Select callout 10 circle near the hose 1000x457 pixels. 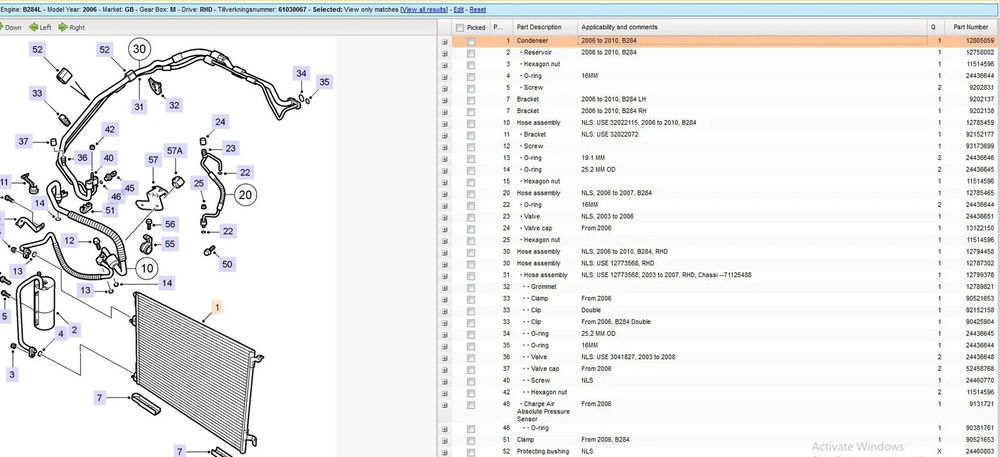pyautogui.click(x=147, y=267)
